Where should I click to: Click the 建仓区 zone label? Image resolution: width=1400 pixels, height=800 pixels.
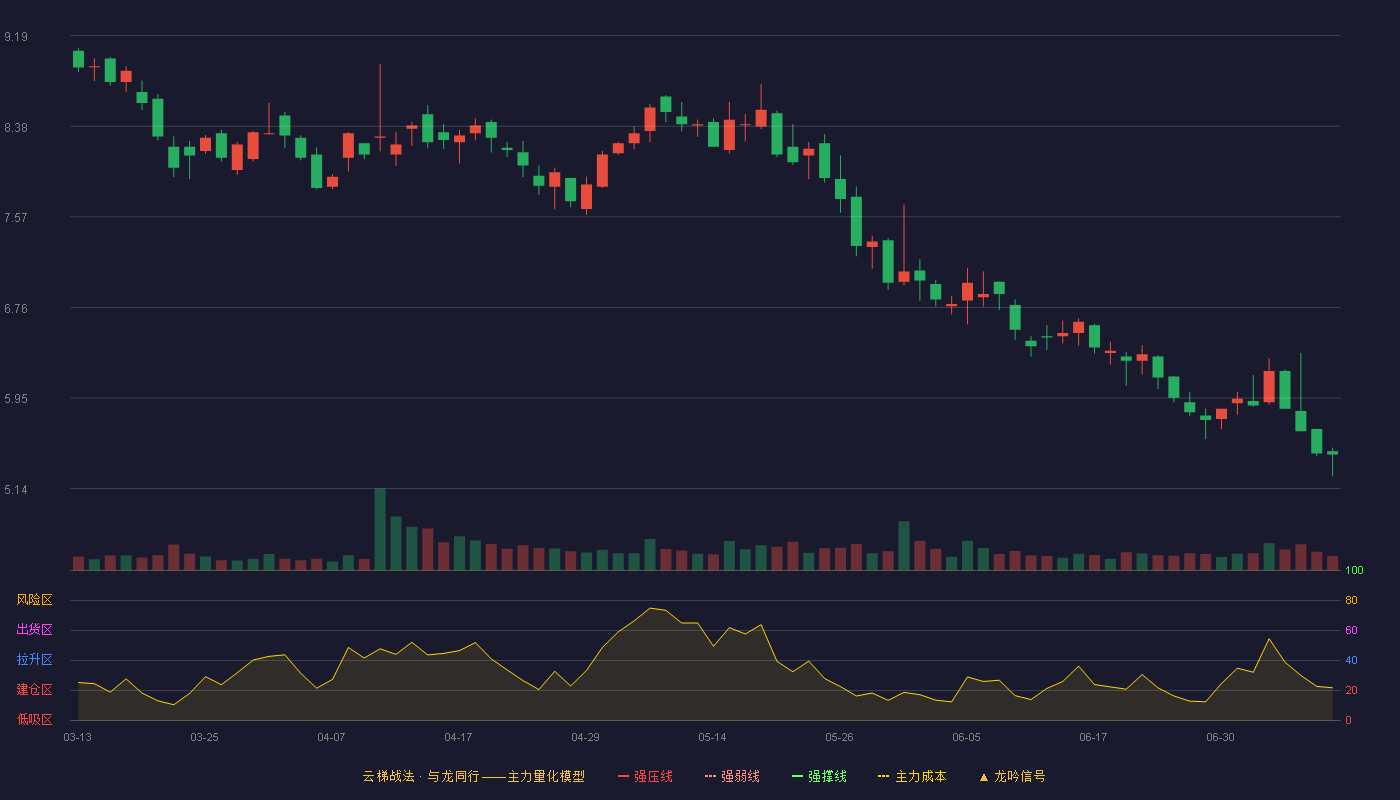[x=34, y=690]
